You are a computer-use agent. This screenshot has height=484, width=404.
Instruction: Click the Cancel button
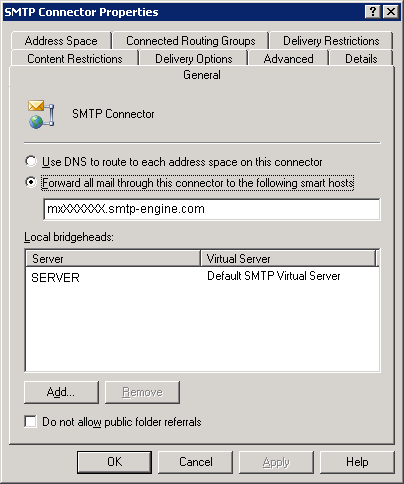point(195,462)
